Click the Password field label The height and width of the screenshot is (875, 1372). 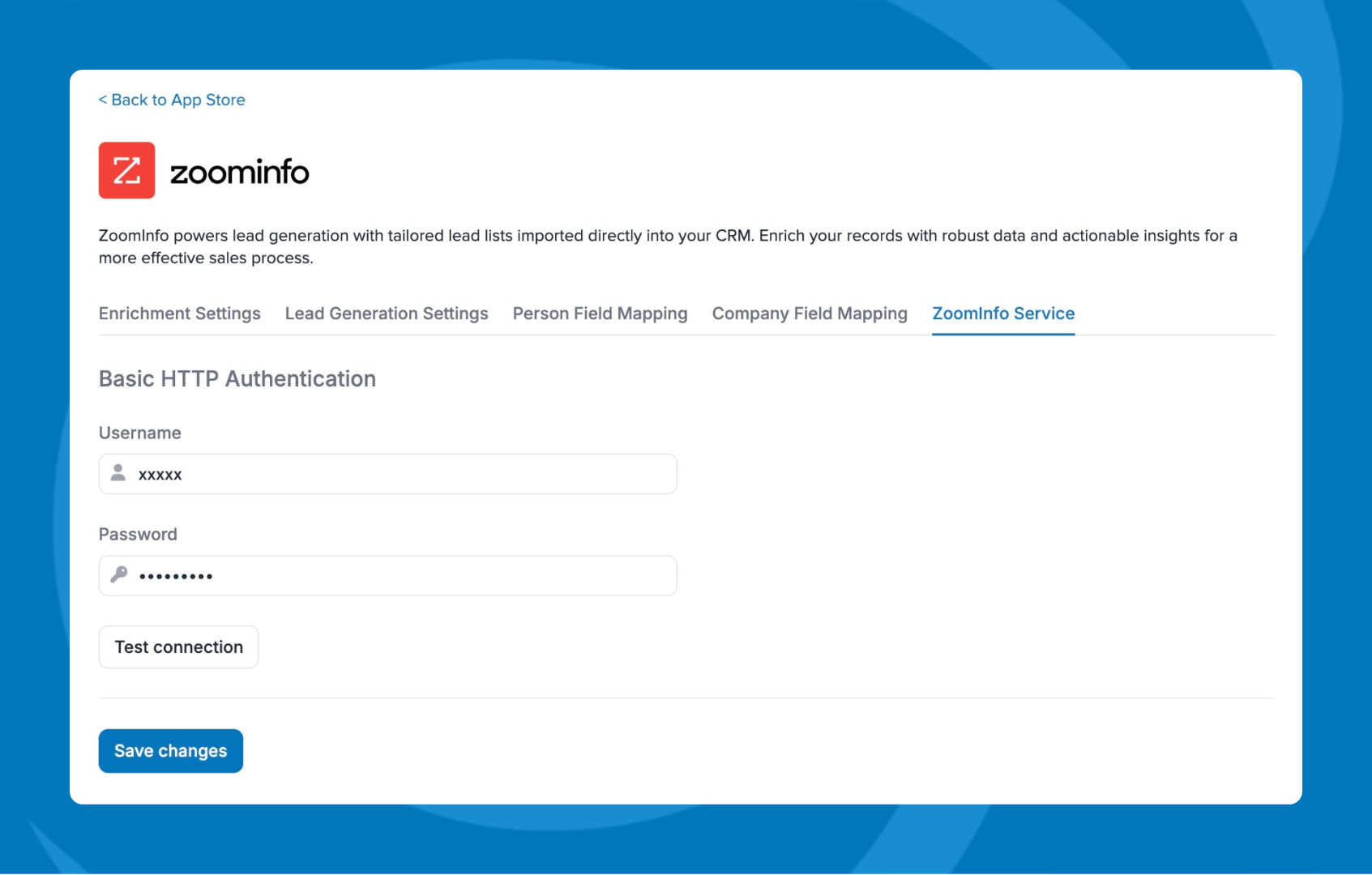pyautogui.click(x=138, y=535)
